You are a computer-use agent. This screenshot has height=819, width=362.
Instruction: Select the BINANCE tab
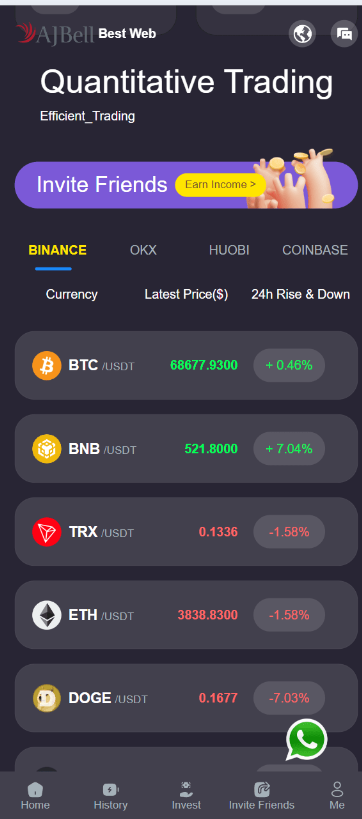[x=57, y=250]
